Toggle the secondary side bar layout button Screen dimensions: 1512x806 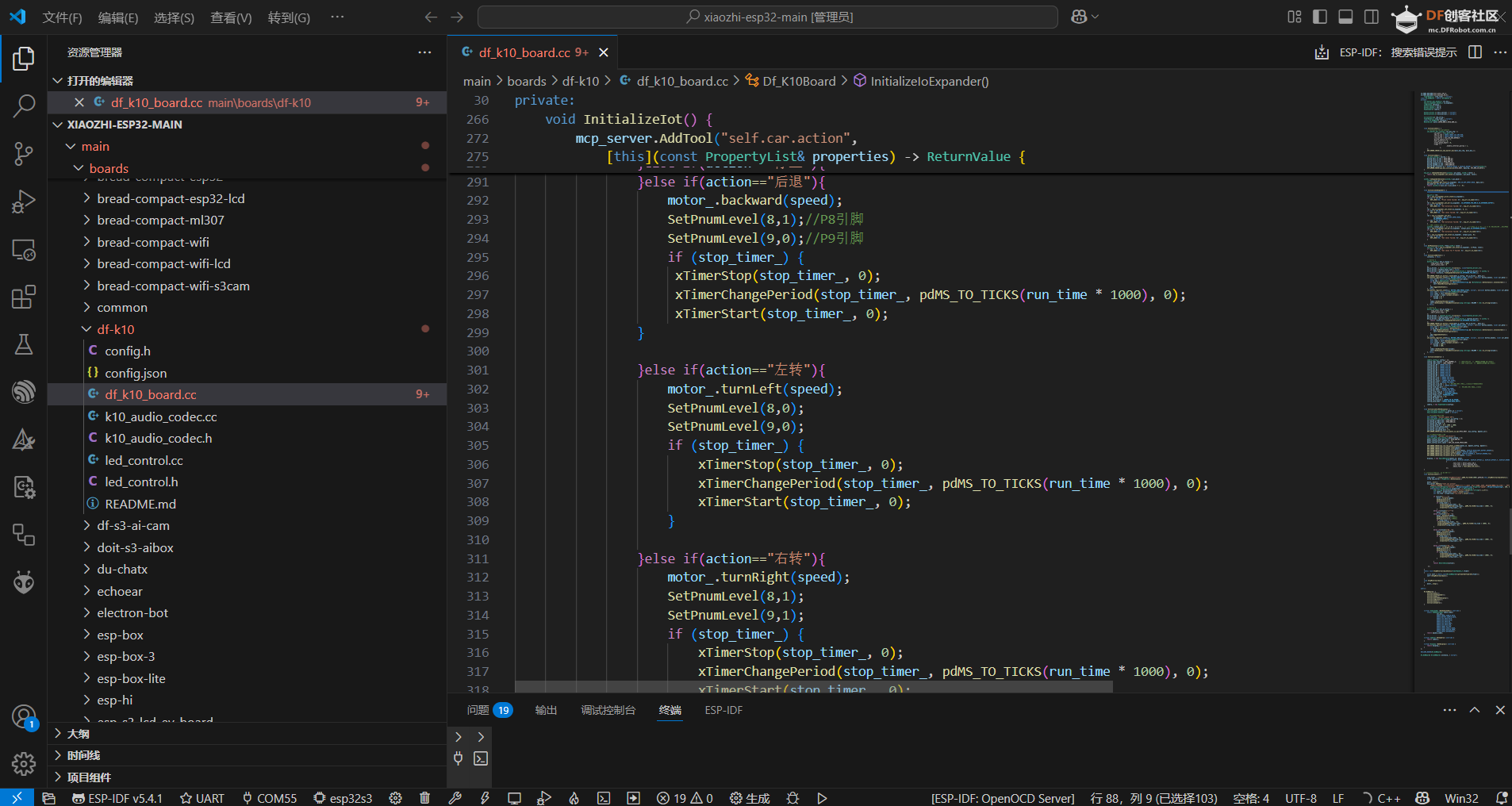tap(1371, 17)
